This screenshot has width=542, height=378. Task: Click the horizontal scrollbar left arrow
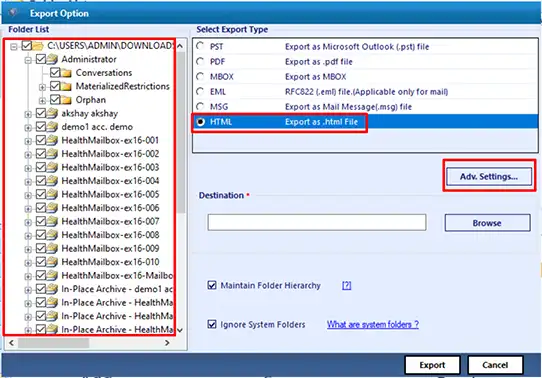tap(11, 343)
